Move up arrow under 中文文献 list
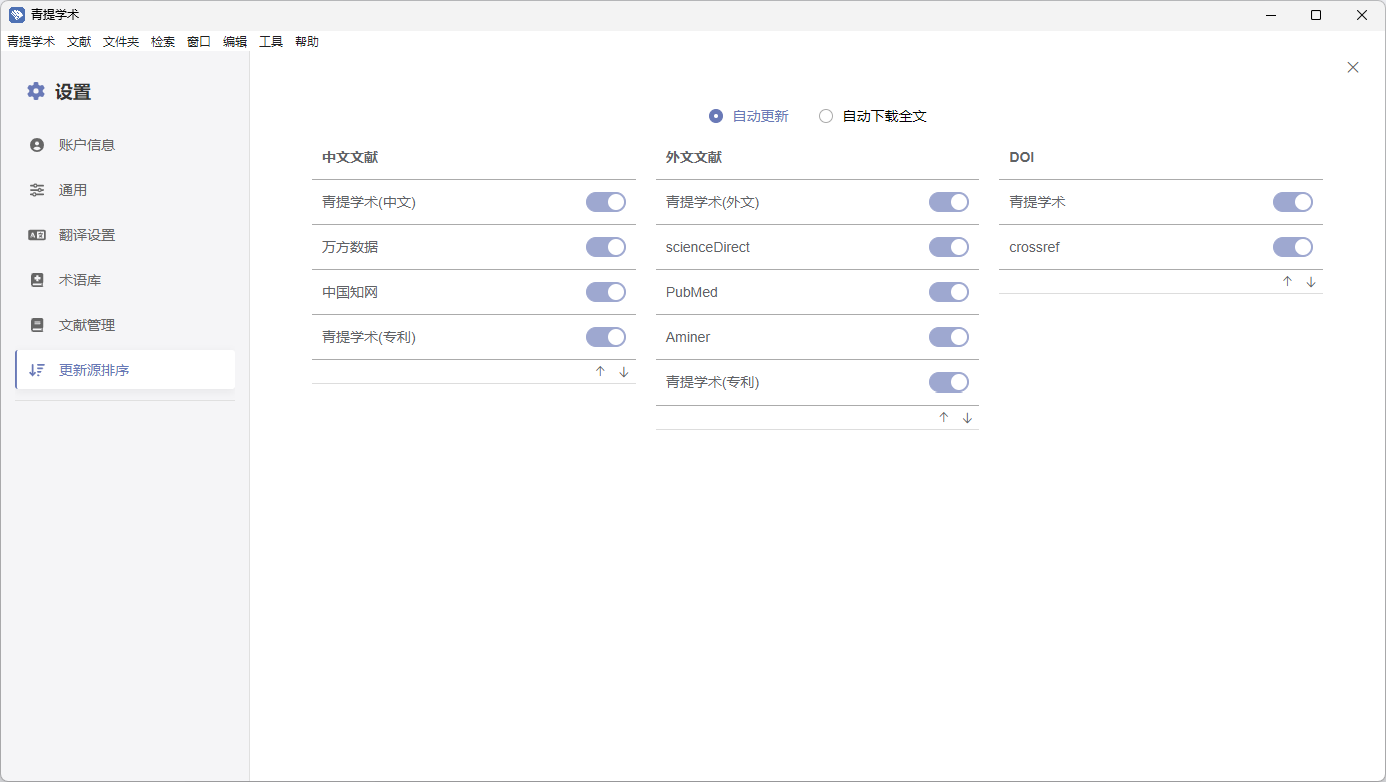This screenshot has width=1386, height=782. tap(600, 371)
